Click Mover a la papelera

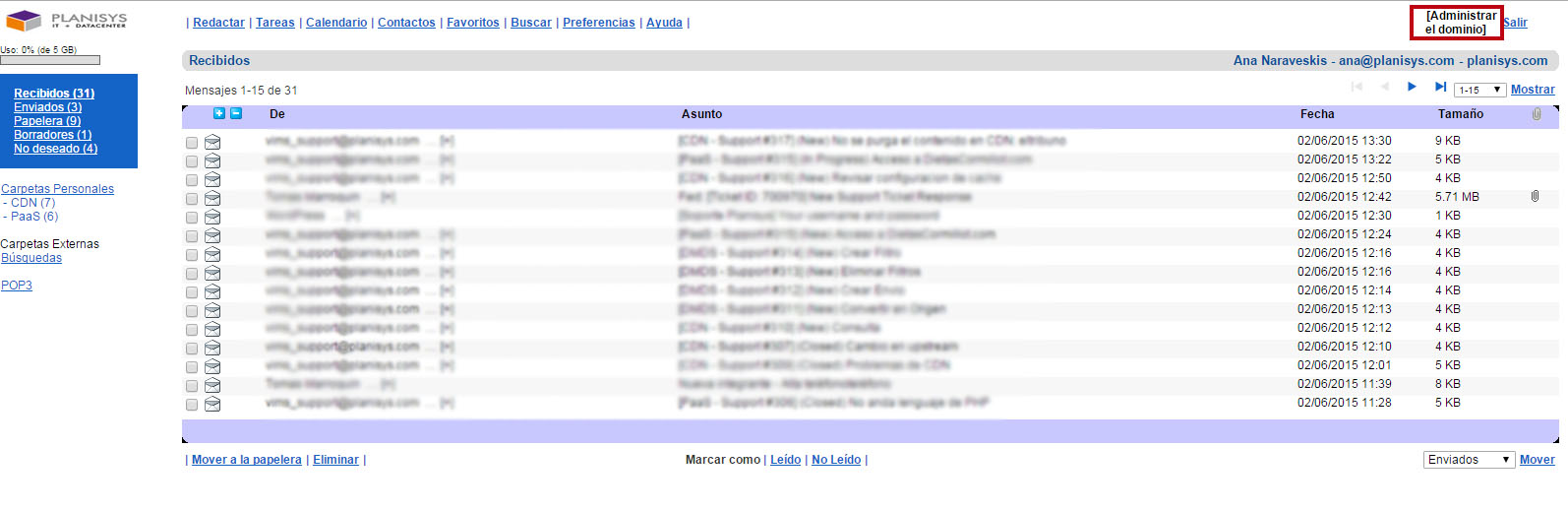(247, 460)
